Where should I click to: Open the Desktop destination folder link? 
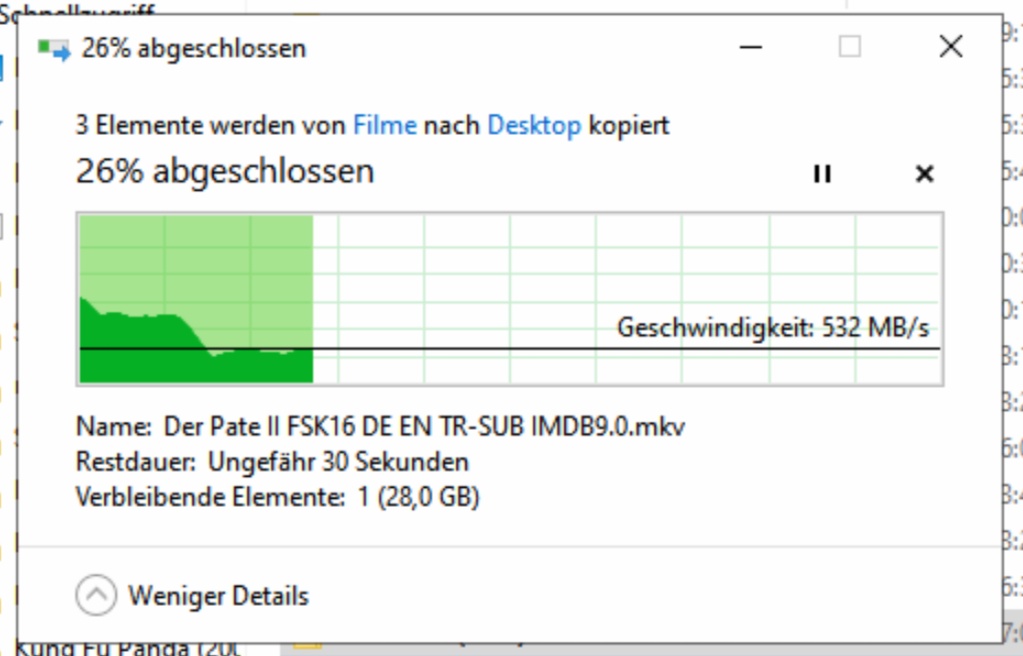534,125
